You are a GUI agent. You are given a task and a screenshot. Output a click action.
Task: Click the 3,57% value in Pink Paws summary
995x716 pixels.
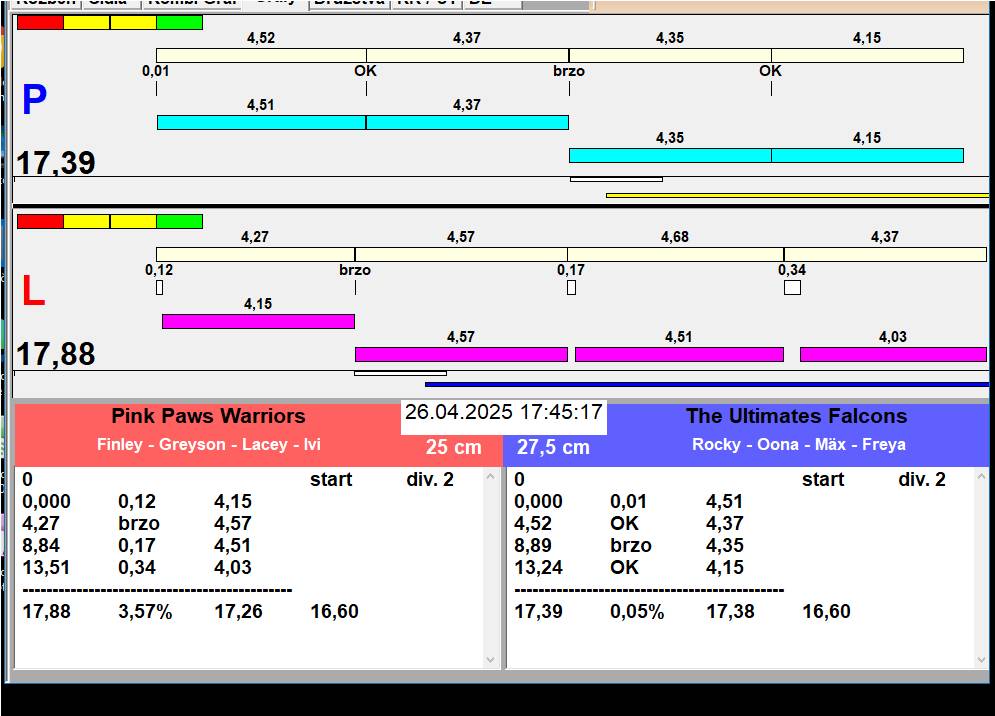point(145,611)
